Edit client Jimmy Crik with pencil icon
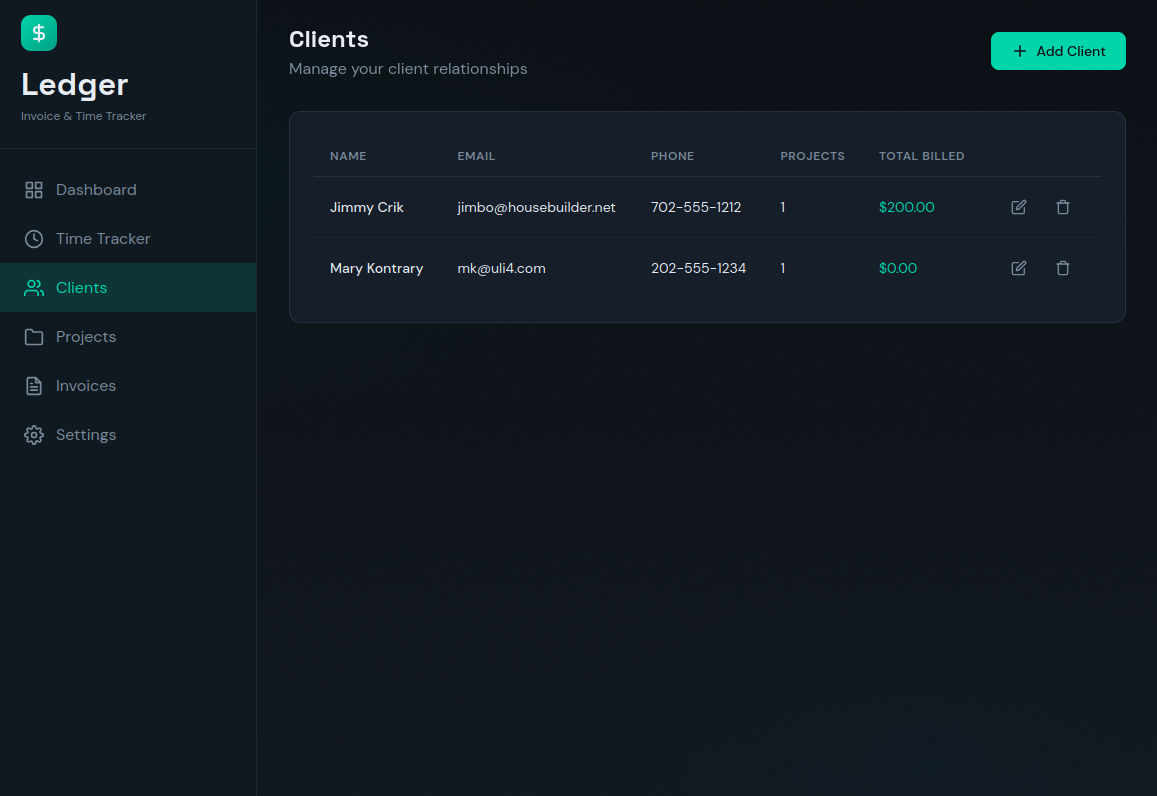 click(x=1018, y=207)
